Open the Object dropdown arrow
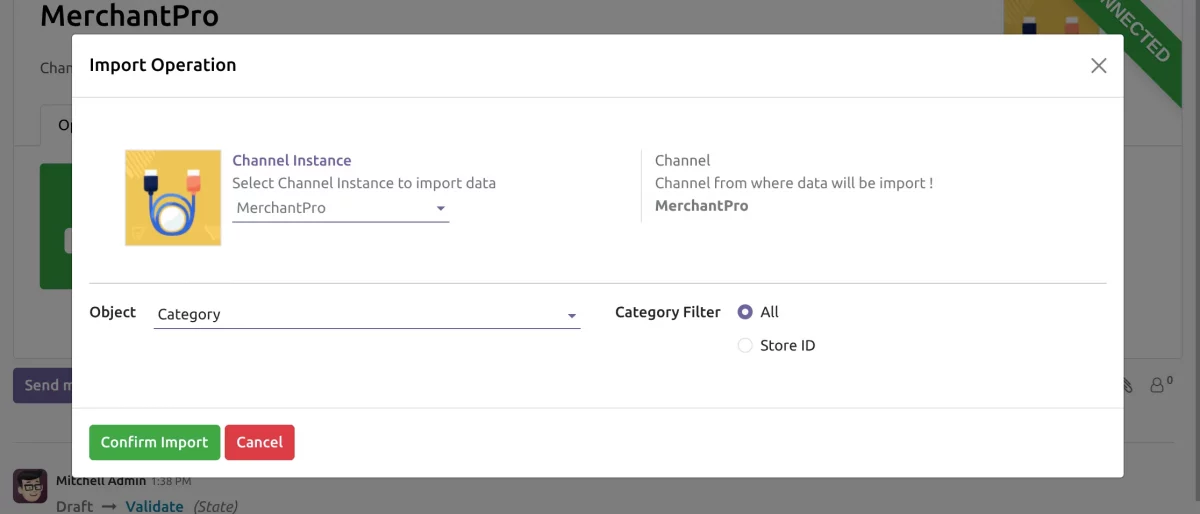1200x514 pixels. pyautogui.click(x=572, y=316)
